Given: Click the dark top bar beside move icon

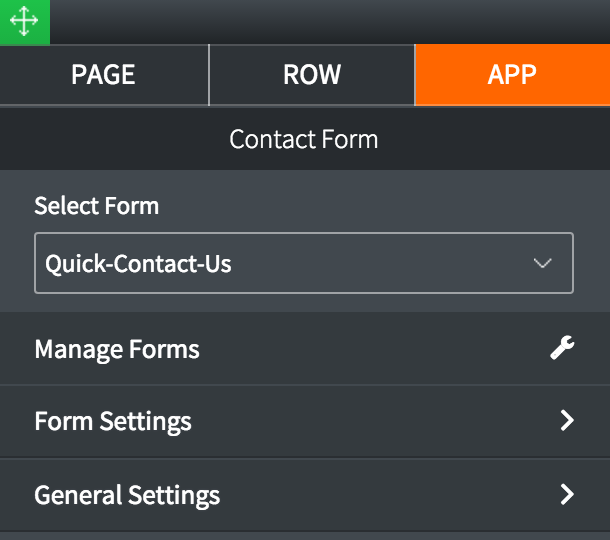Looking at the screenshot, I should [x=330, y=21].
